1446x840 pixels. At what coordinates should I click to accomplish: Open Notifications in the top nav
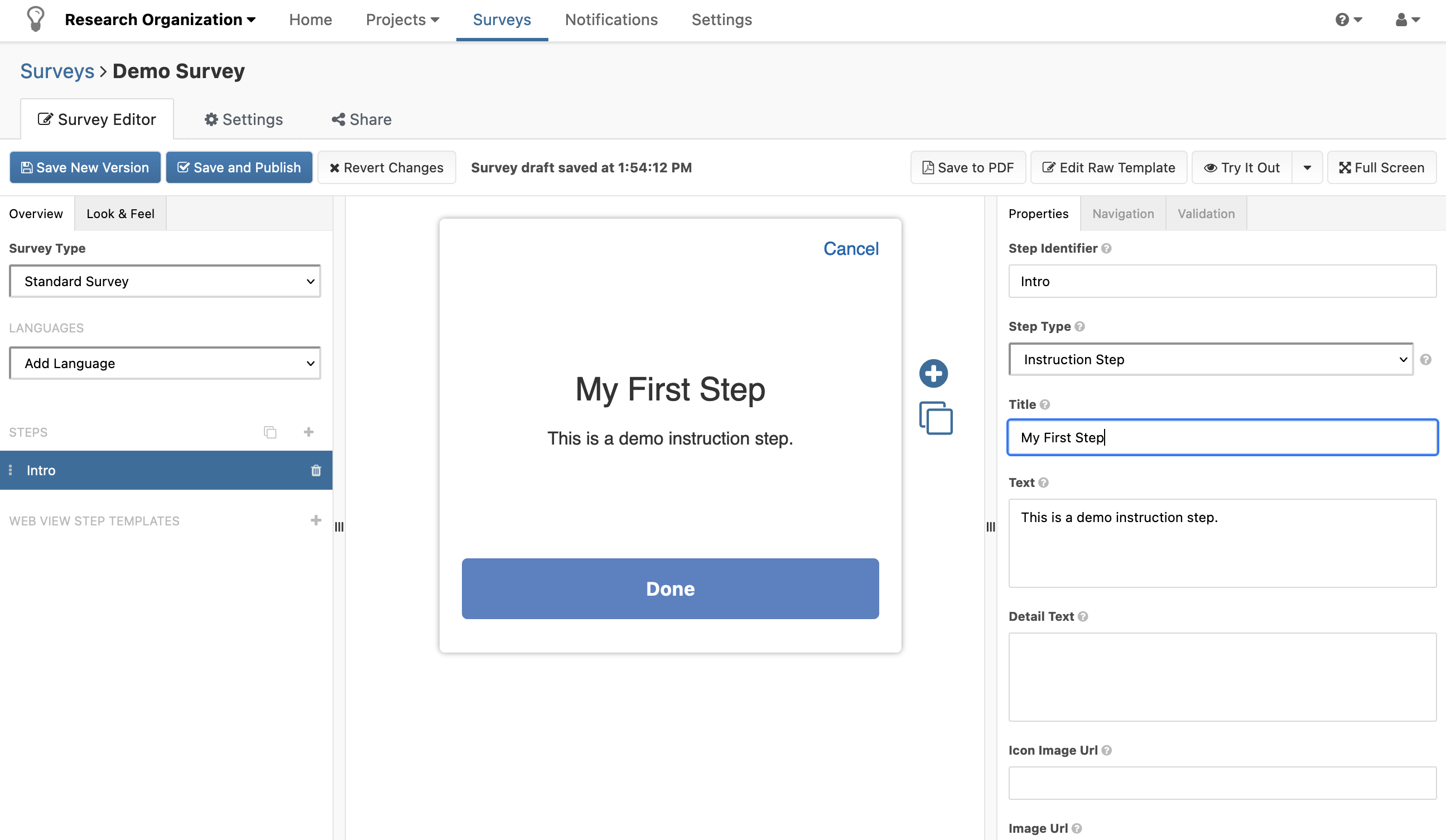pyautogui.click(x=611, y=20)
